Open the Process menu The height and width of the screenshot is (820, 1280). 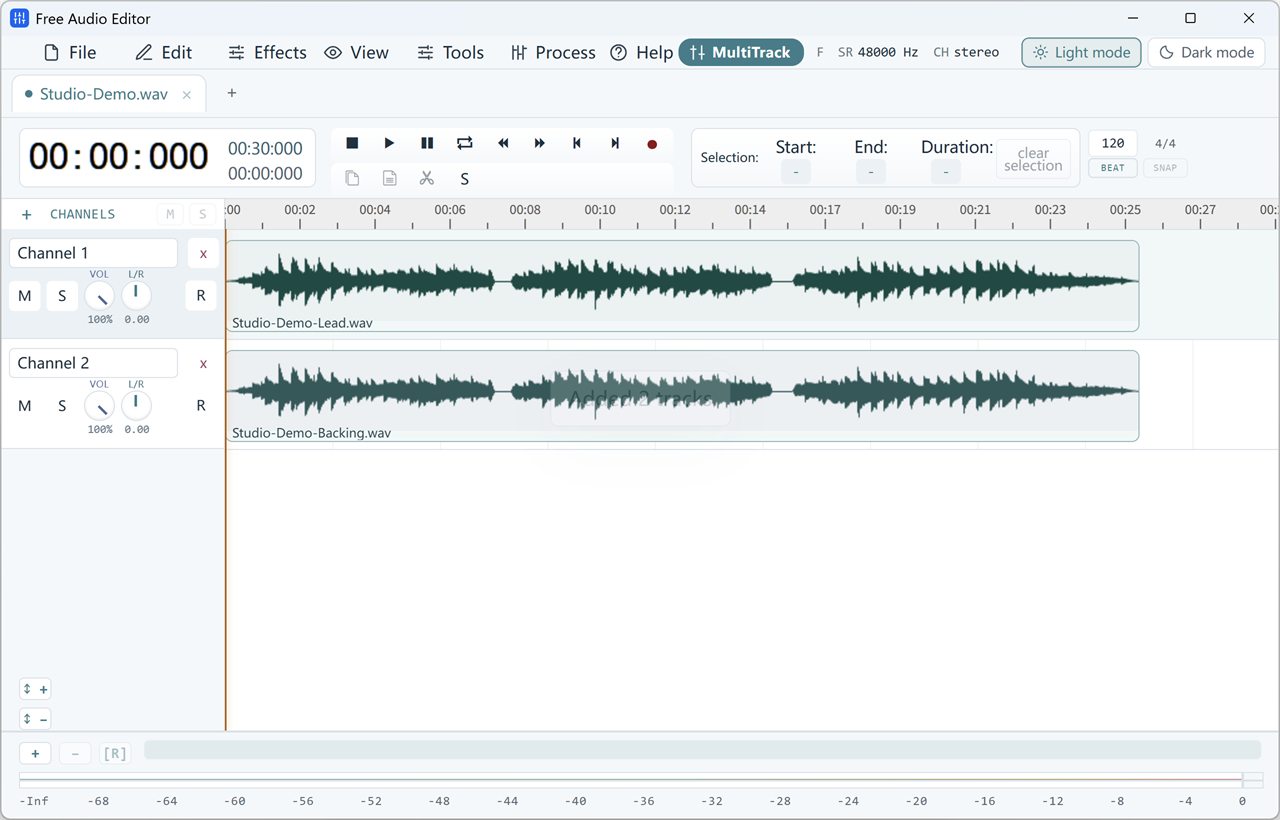pos(553,53)
